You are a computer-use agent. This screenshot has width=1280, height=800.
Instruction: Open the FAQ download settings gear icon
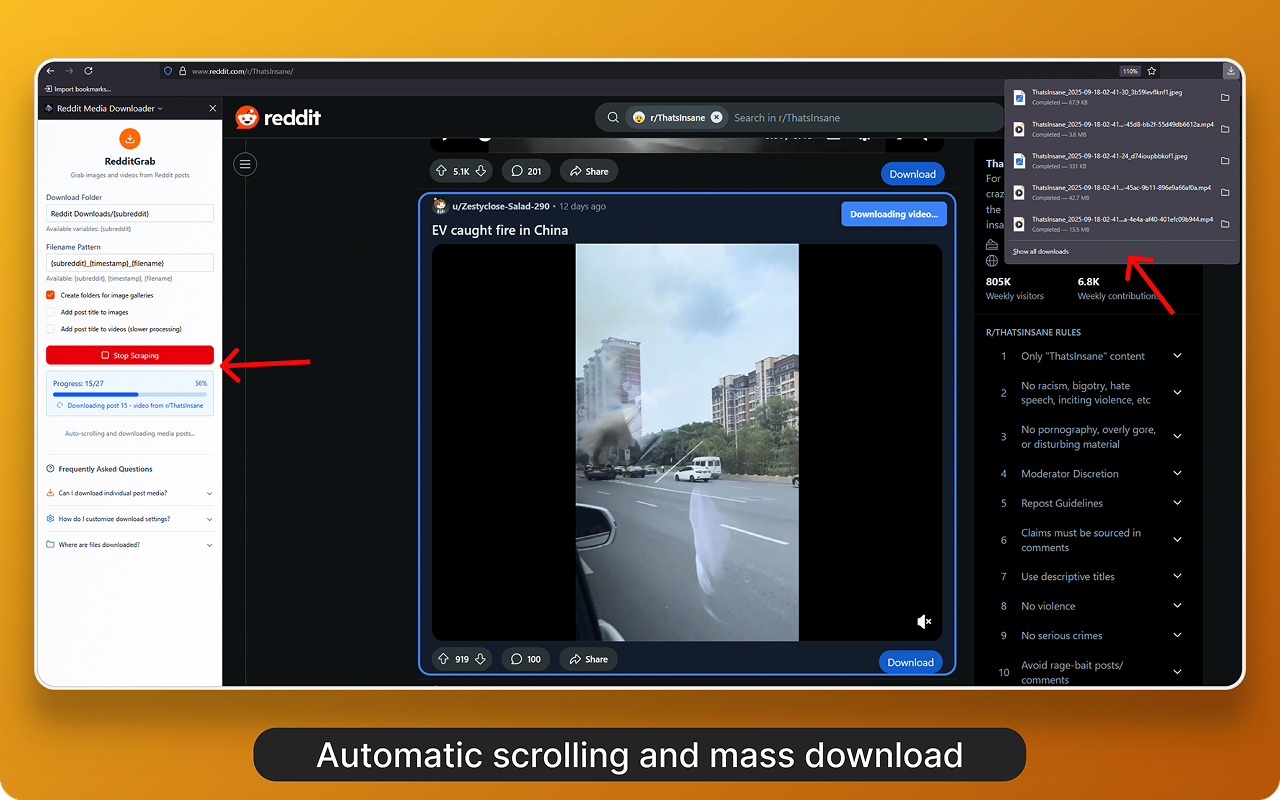[x=49, y=519]
